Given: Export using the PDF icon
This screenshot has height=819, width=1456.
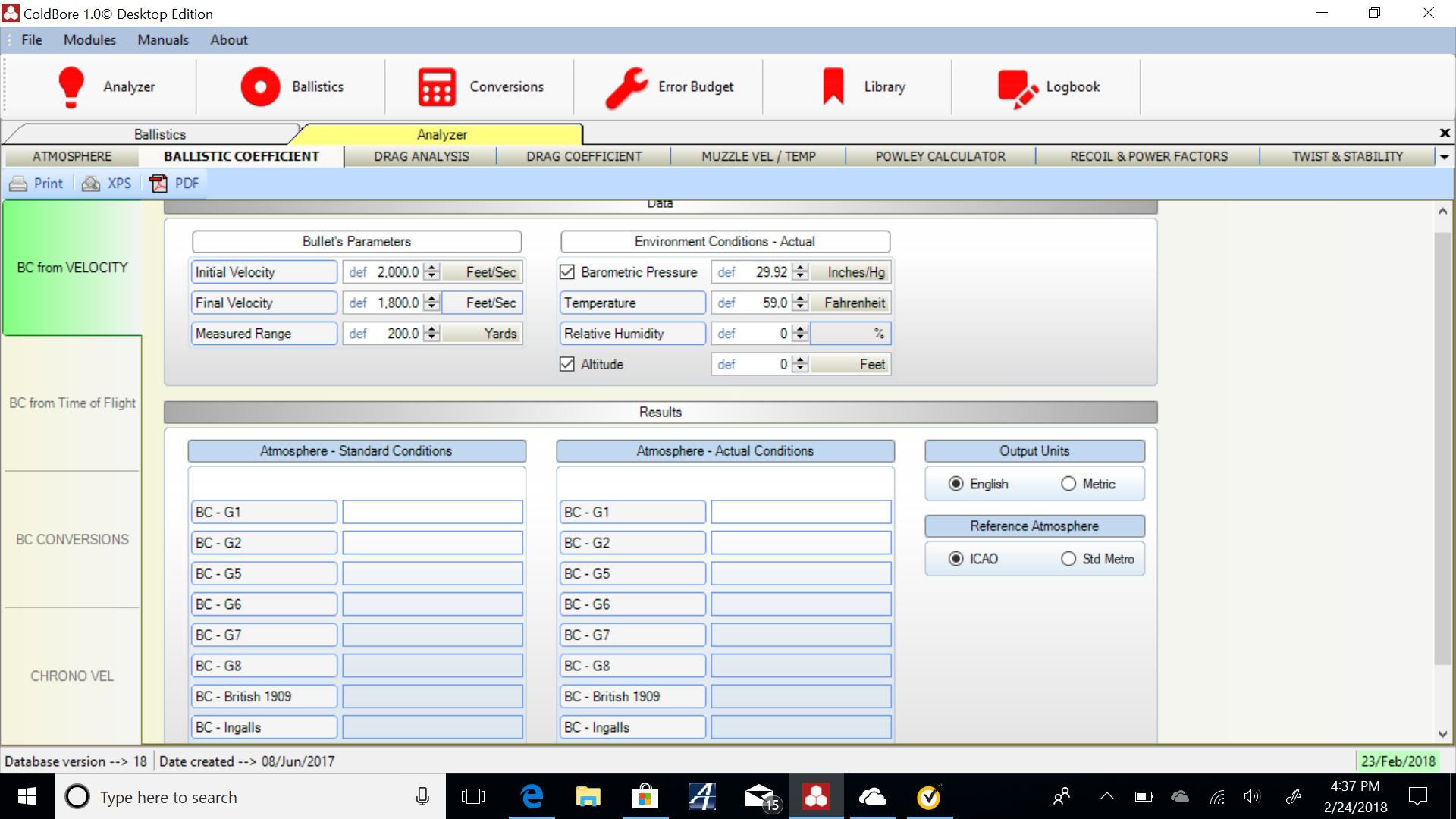Looking at the screenshot, I should [158, 184].
